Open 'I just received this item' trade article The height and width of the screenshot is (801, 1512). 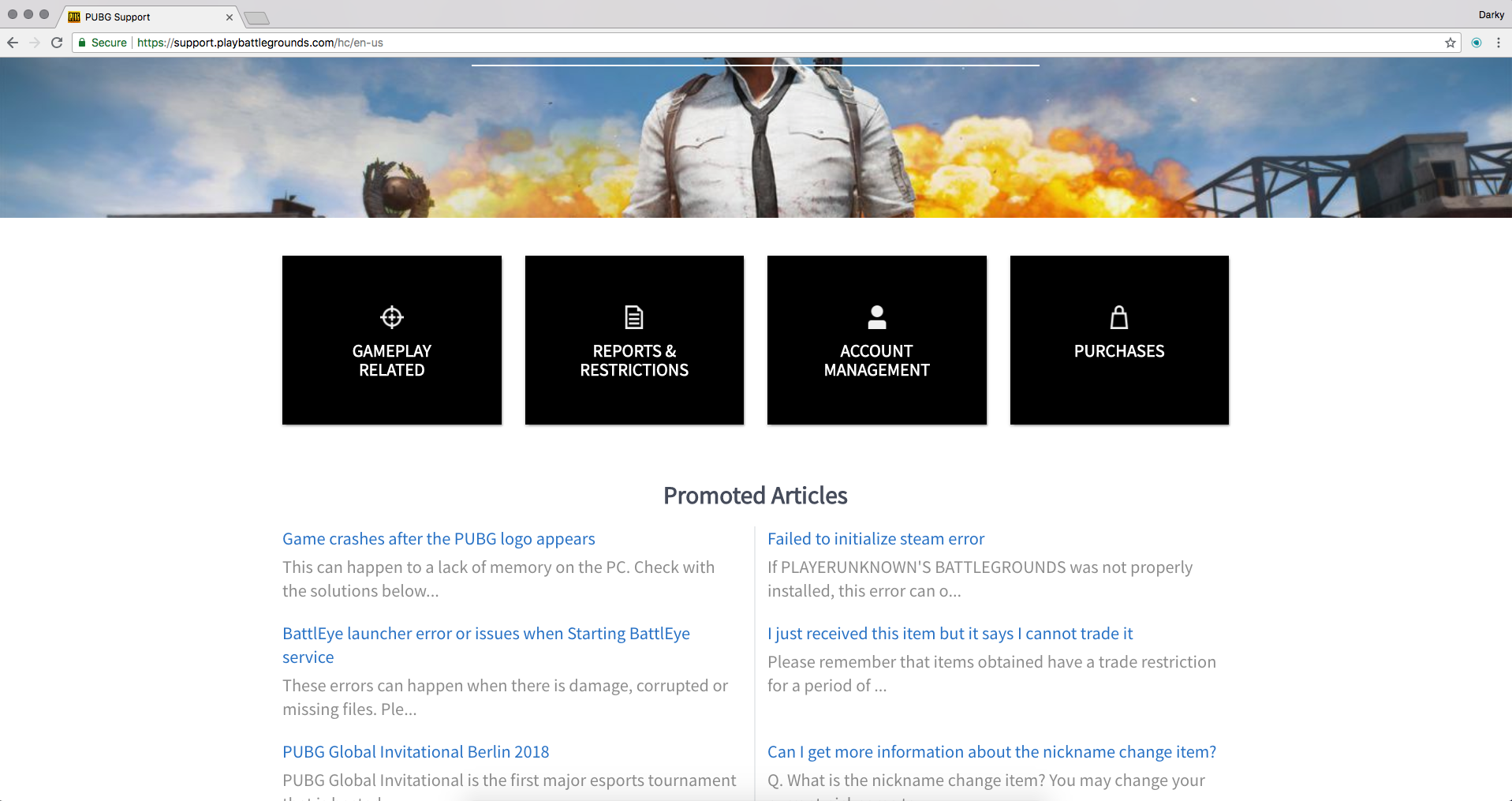950,634
